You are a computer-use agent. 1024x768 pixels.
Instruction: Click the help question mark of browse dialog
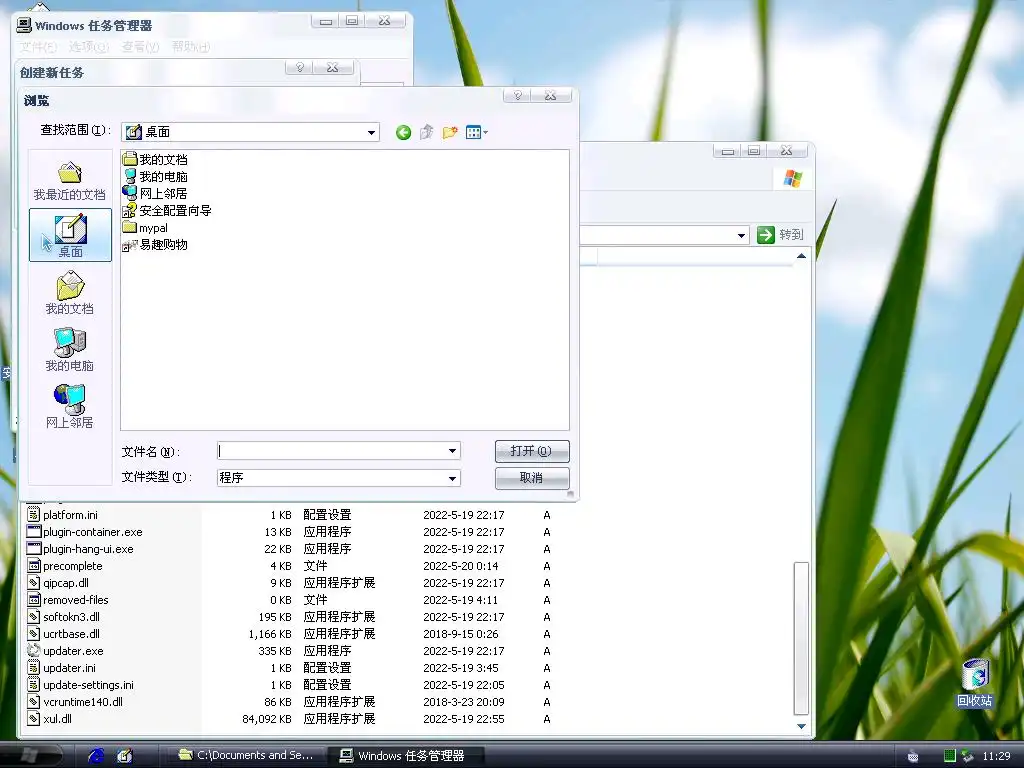coord(517,95)
